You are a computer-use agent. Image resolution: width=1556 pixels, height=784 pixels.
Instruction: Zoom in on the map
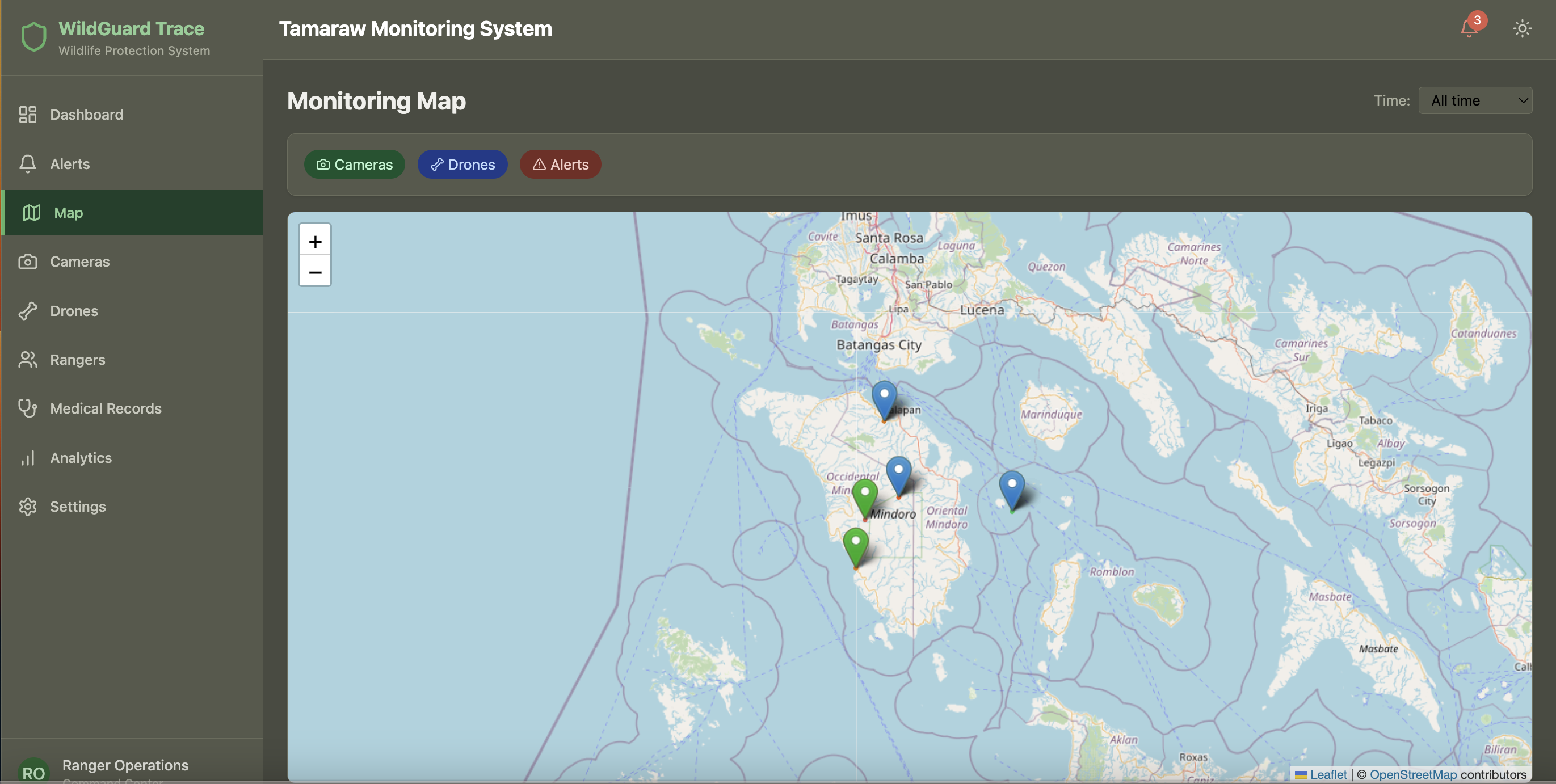pos(315,242)
